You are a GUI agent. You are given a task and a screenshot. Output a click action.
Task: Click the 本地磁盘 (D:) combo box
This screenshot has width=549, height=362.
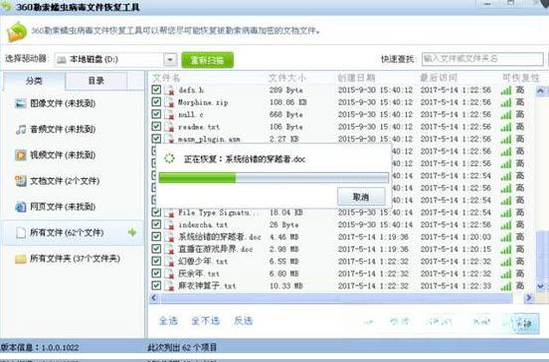(115, 60)
